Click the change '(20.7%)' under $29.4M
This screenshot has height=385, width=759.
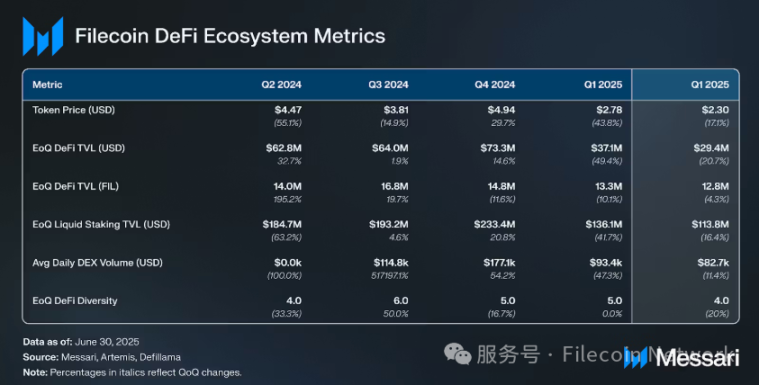pyautogui.click(x=714, y=161)
